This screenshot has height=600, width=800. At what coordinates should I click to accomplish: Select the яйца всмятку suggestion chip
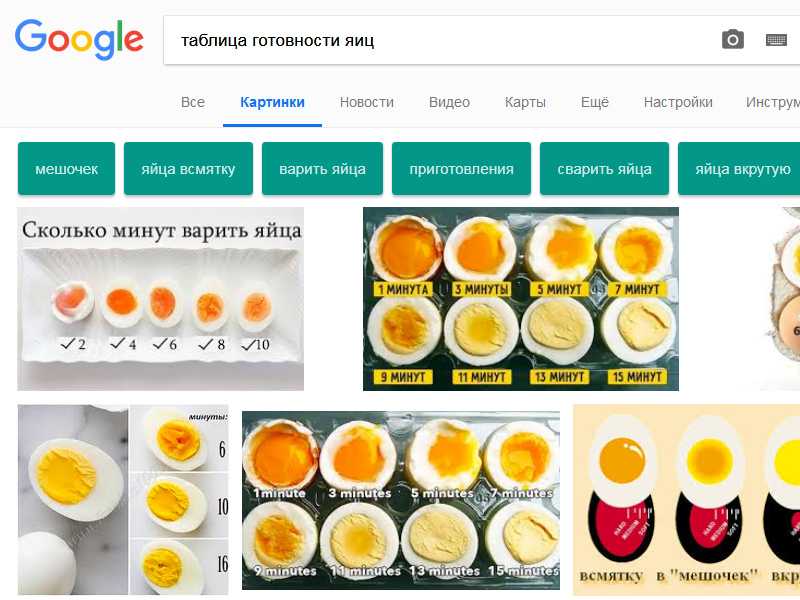pos(188,169)
